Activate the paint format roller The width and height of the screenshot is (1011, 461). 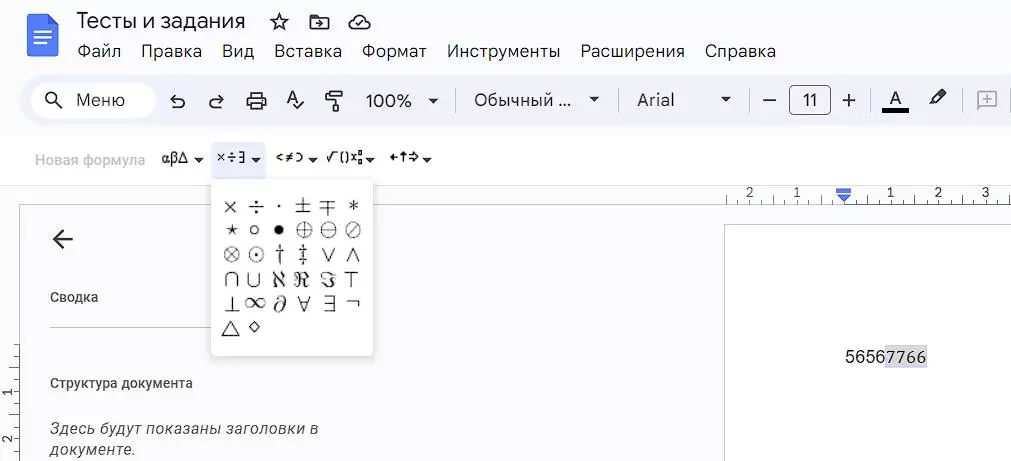[x=334, y=101]
